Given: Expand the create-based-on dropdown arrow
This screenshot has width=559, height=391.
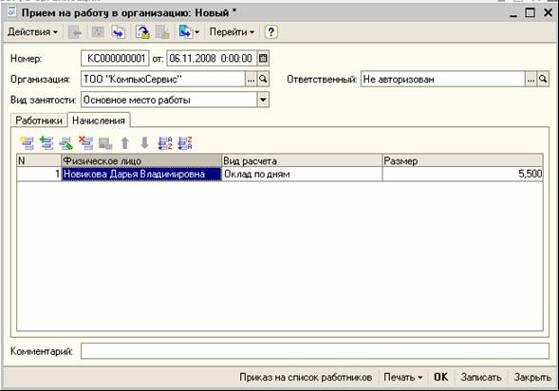Looking at the screenshot, I should point(197,32).
